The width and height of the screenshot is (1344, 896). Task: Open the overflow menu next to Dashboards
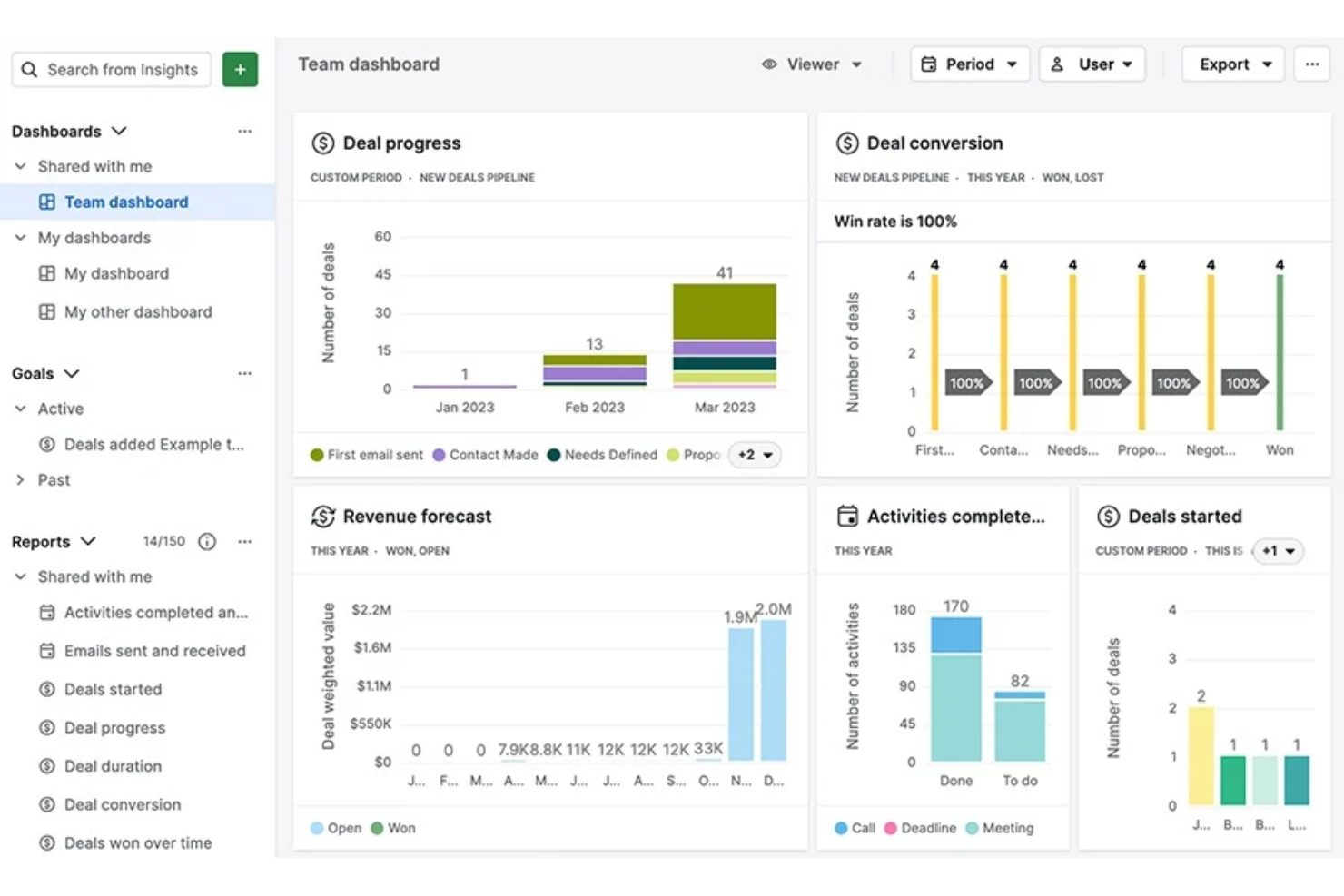tap(243, 131)
